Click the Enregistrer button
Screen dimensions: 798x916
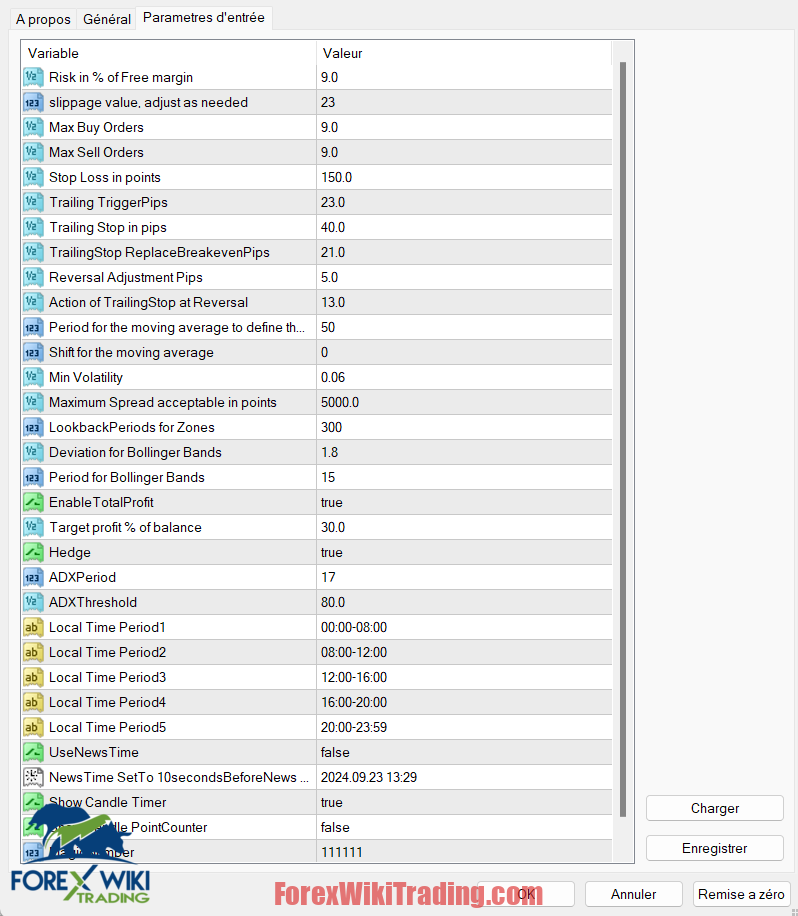click(x=714, y=848)
